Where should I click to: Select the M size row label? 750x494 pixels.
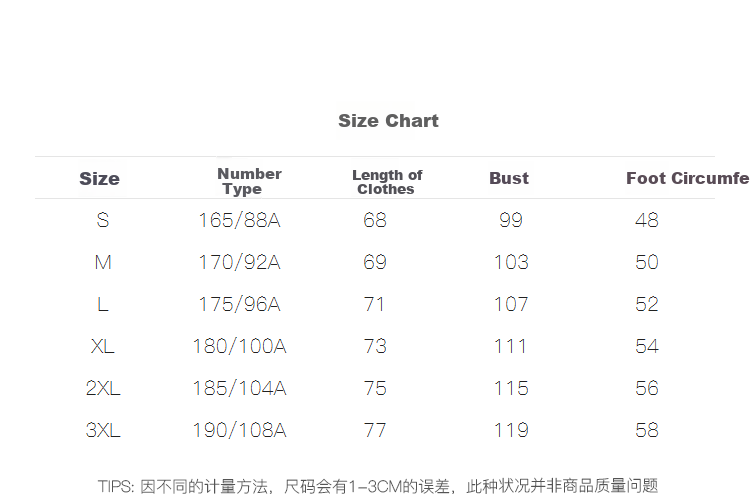click(103, 262)
